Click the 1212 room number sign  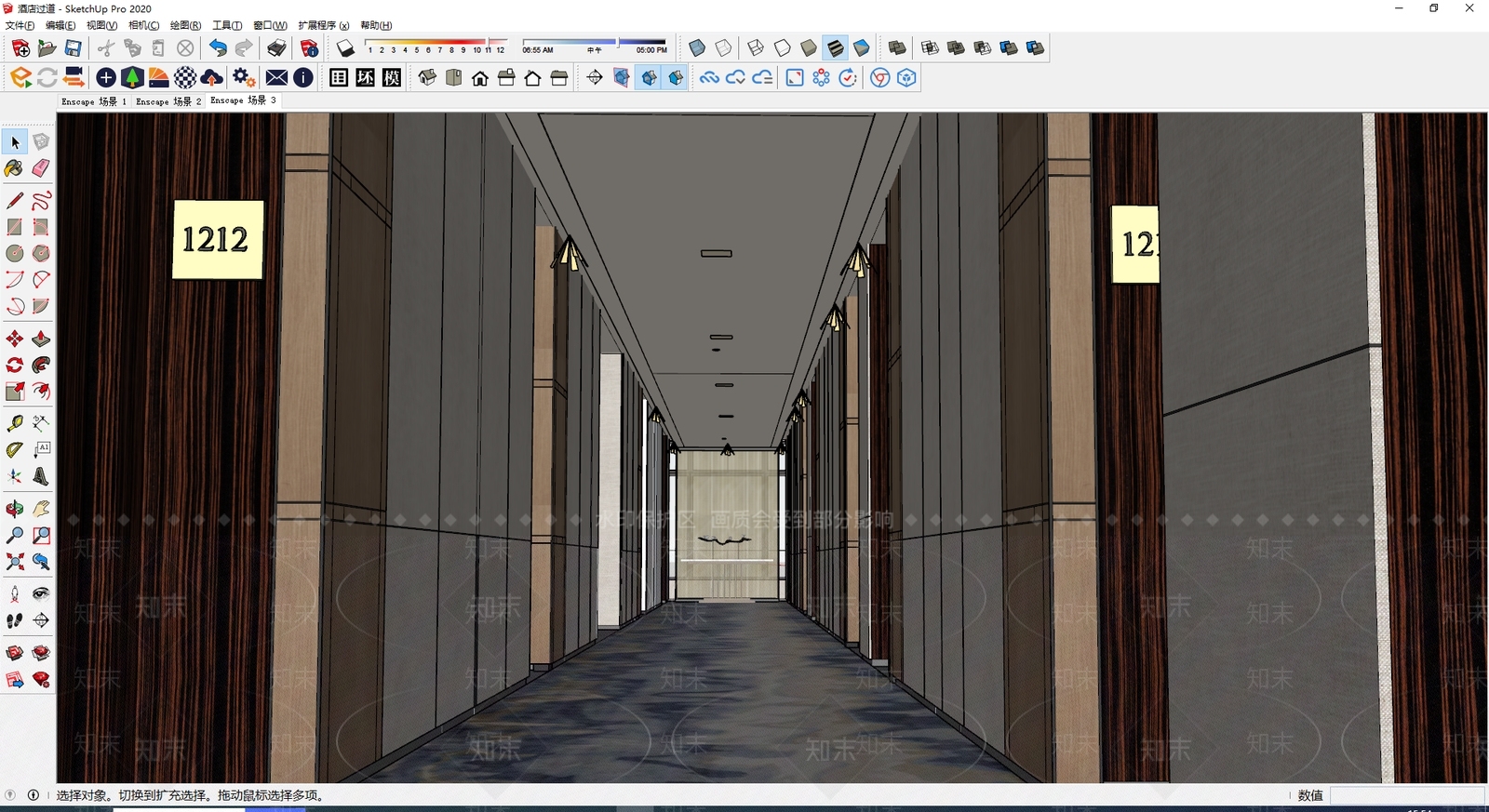click(218, 240)
